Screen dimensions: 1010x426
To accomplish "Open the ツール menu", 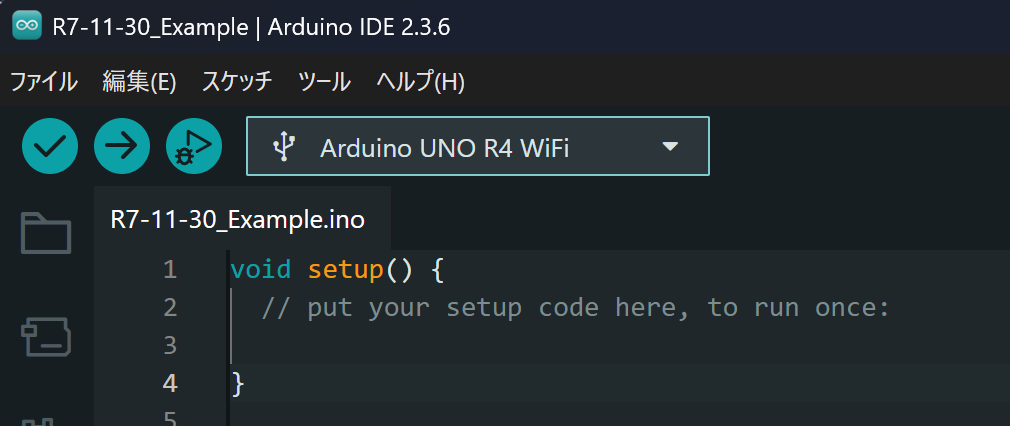I will click(x=324, y=82).
